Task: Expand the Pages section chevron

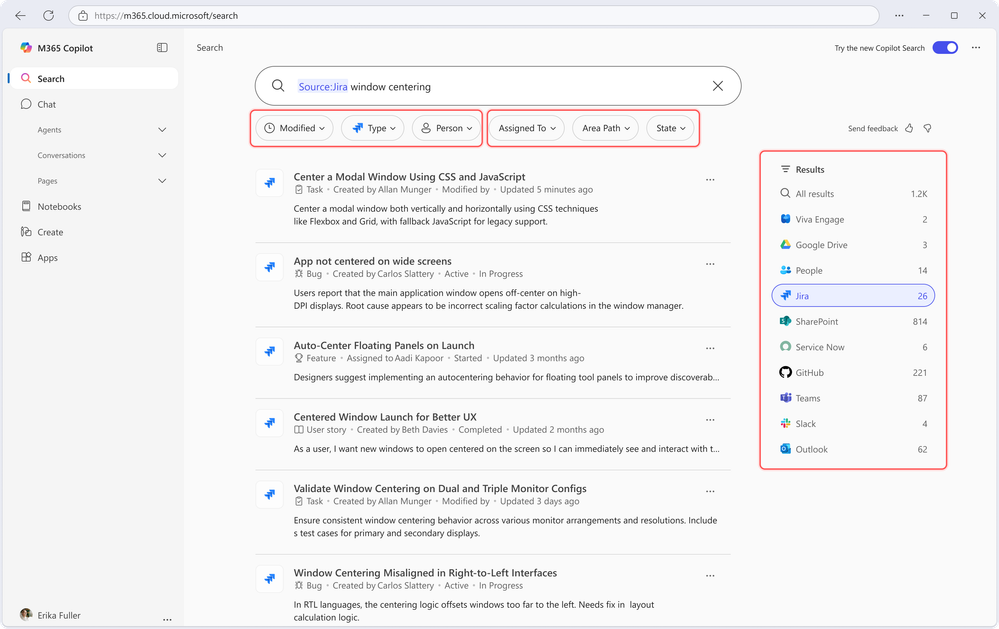Action: (x=162, y=181)
